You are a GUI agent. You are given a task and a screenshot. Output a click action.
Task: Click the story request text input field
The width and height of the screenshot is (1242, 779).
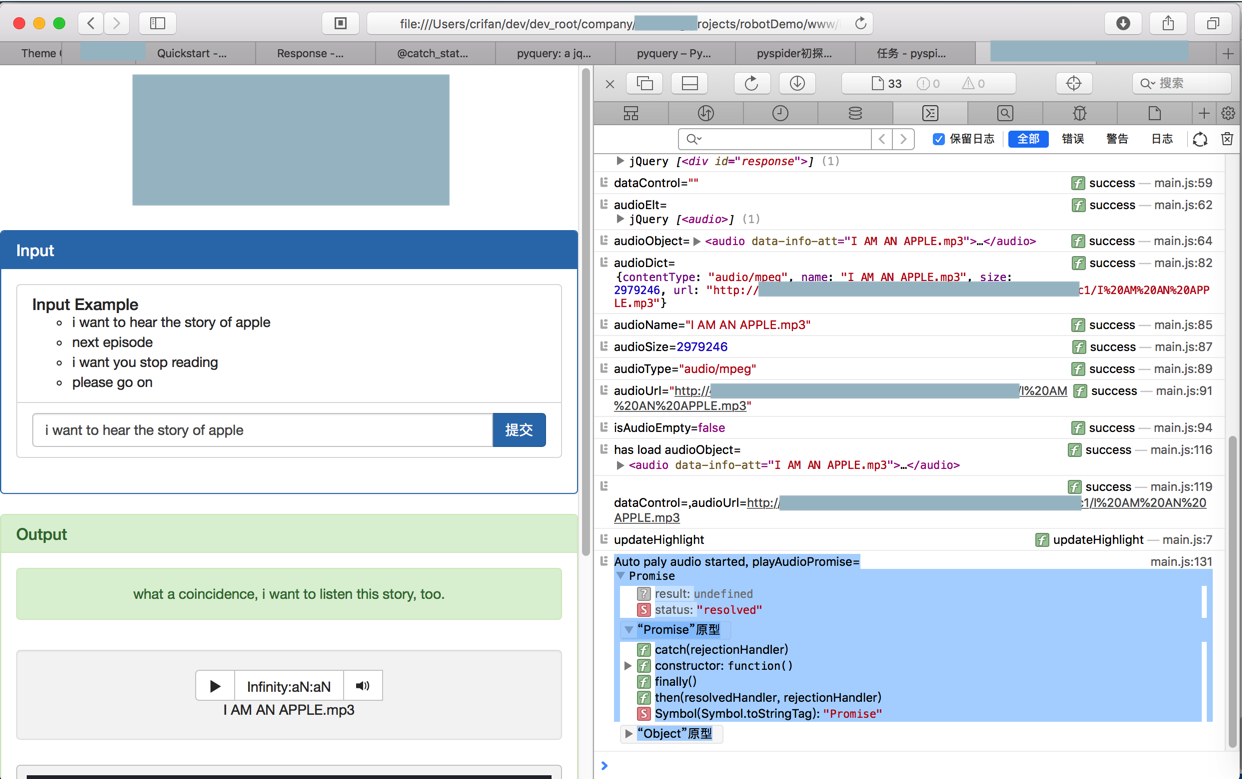[263, 430]
